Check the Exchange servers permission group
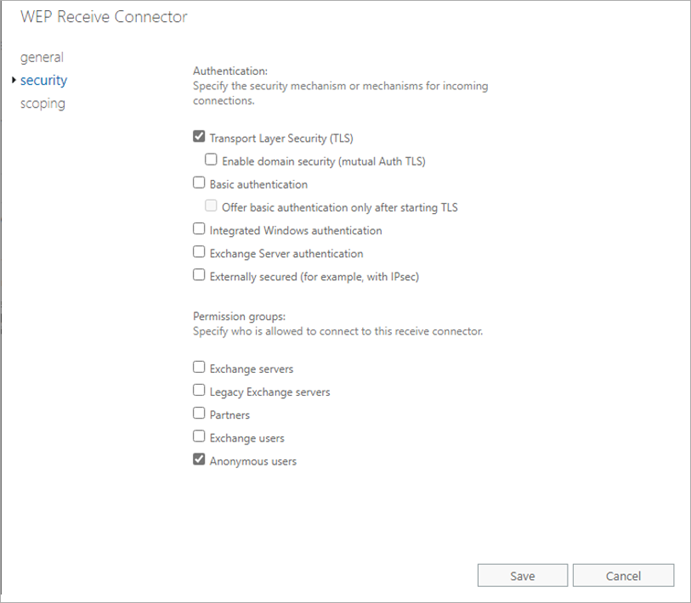 pos(199,368)
